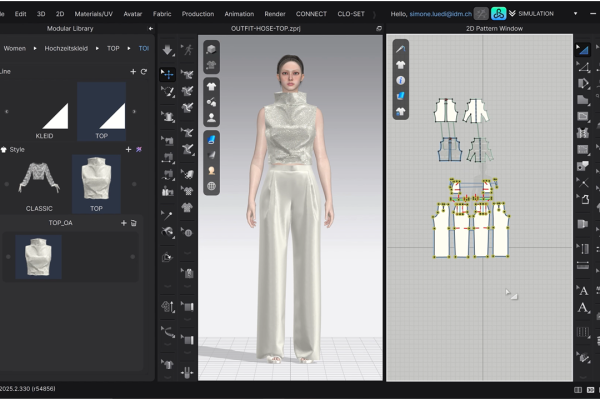Toggle the garment show t-shirt icon in 3D view
The height and width of the screenshot is (400, 600).
(x=211, y=87)
